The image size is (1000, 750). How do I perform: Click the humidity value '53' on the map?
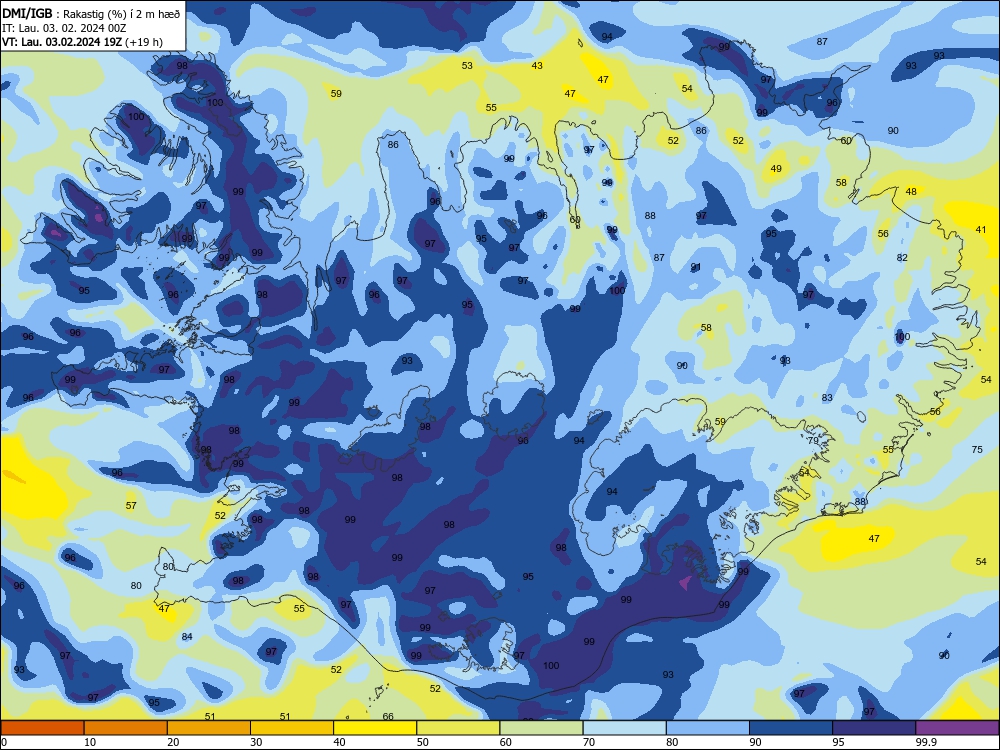467,66
